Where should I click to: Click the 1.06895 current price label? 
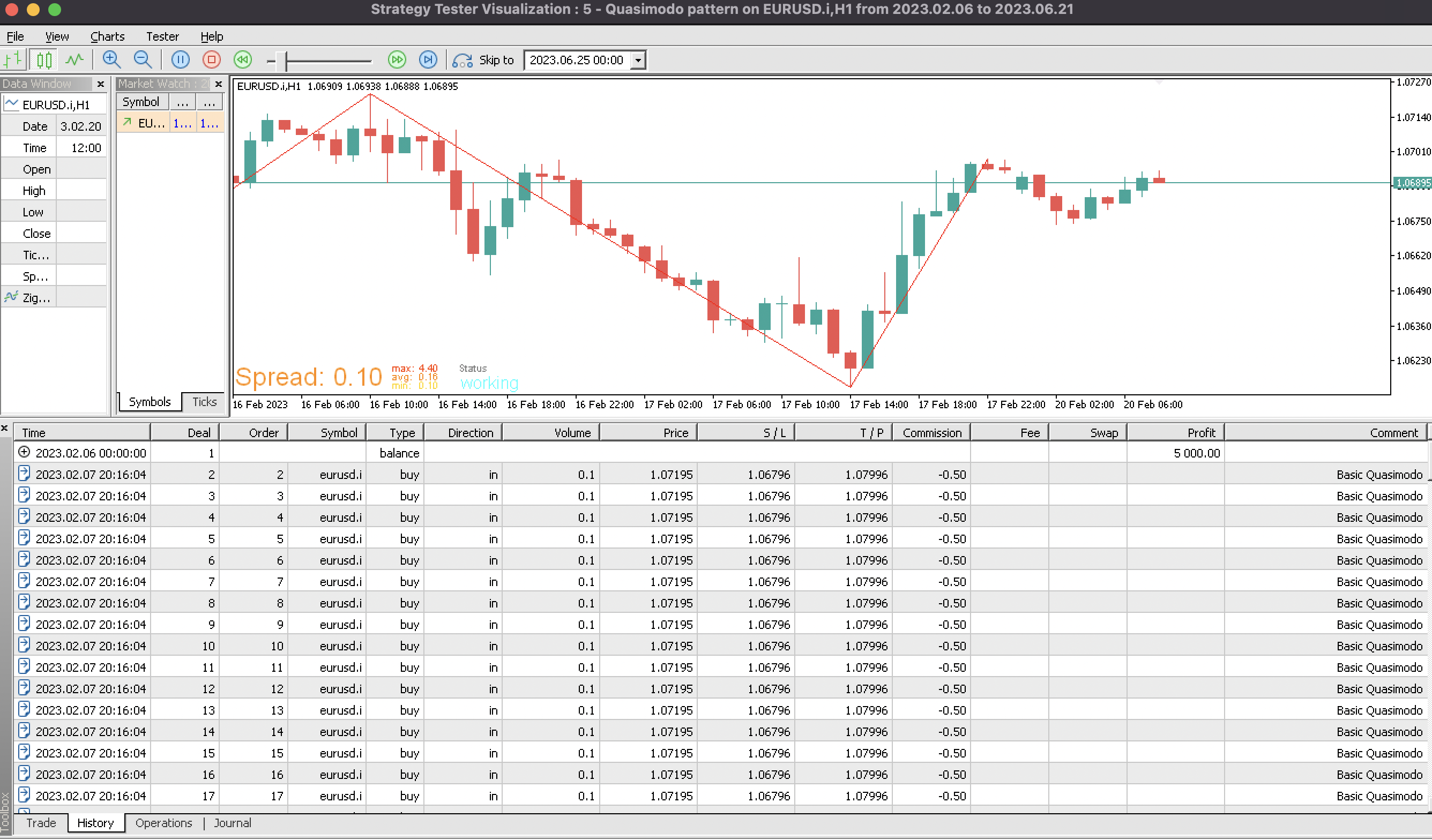pos(1413,183)
